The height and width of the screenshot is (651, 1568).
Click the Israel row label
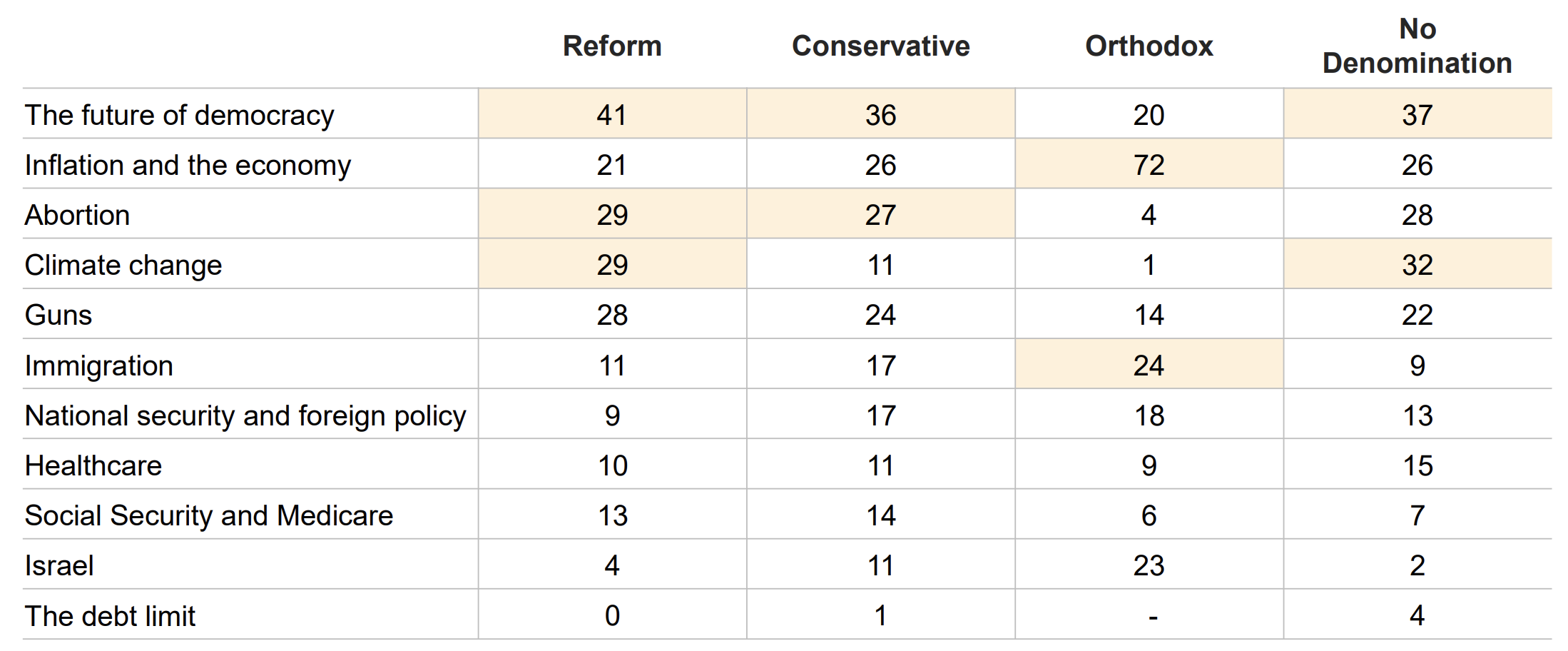click(59, 565)
